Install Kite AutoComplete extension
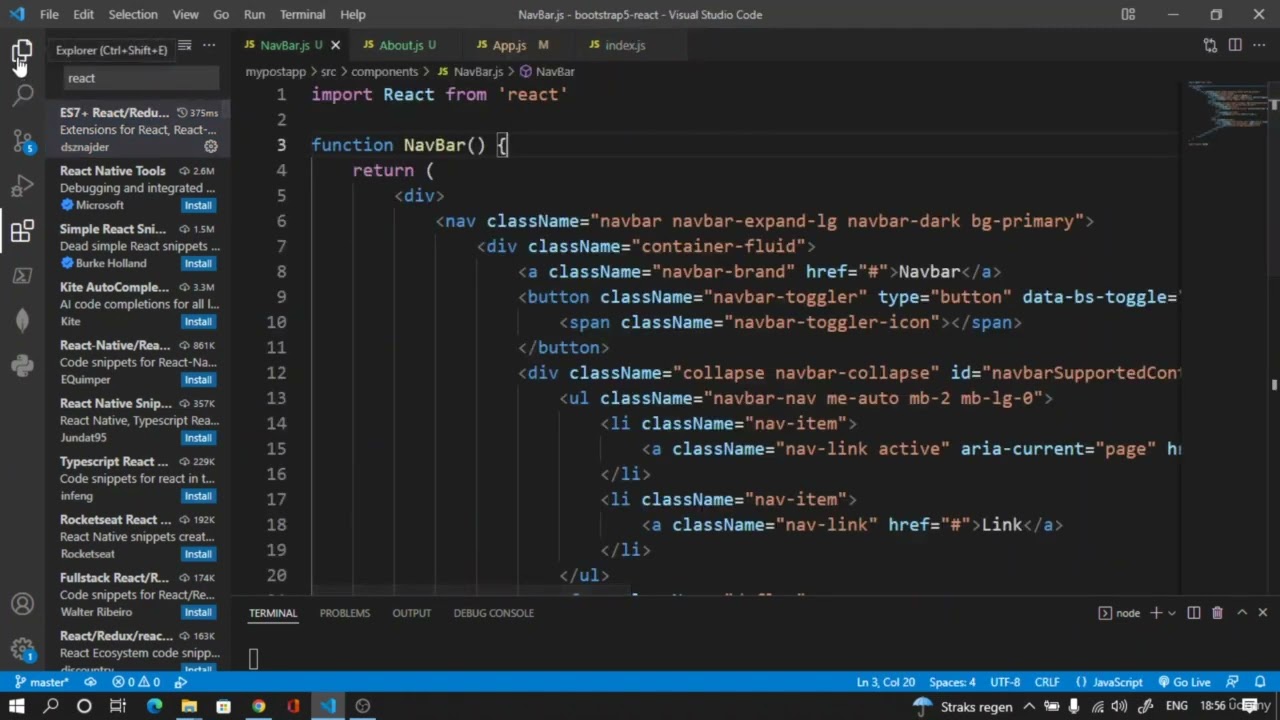 198,322
